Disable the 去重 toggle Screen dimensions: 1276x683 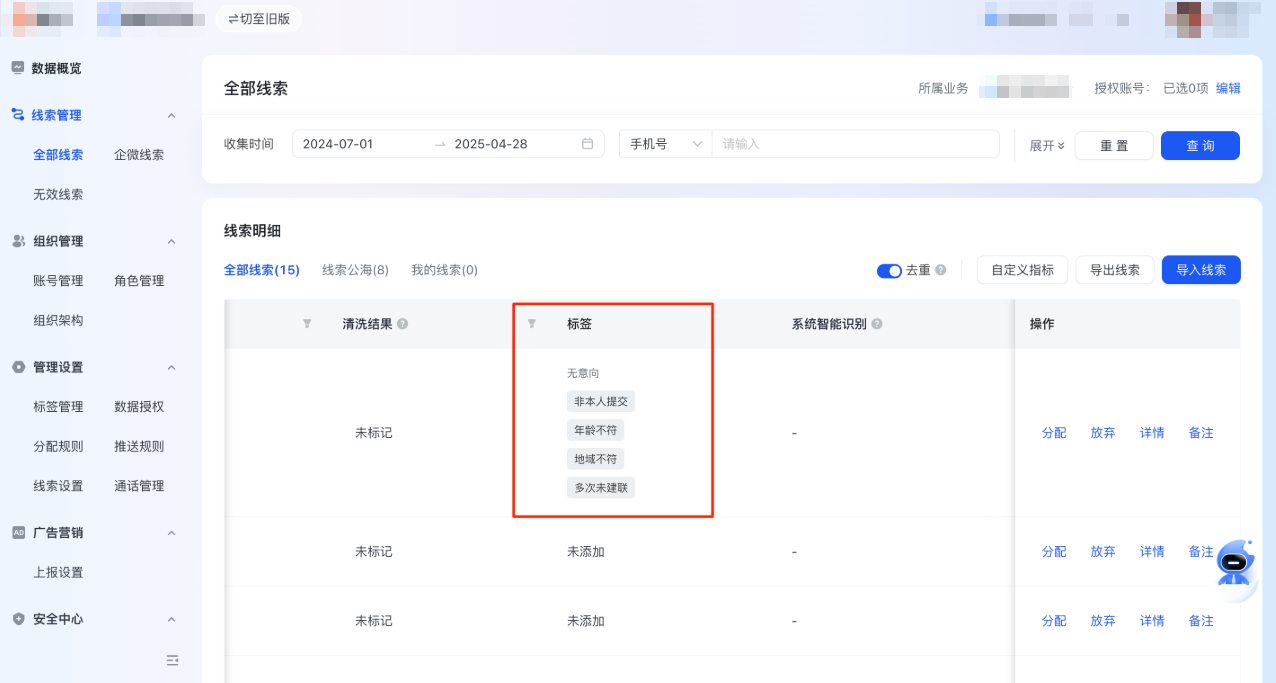[x=889, y=270]
